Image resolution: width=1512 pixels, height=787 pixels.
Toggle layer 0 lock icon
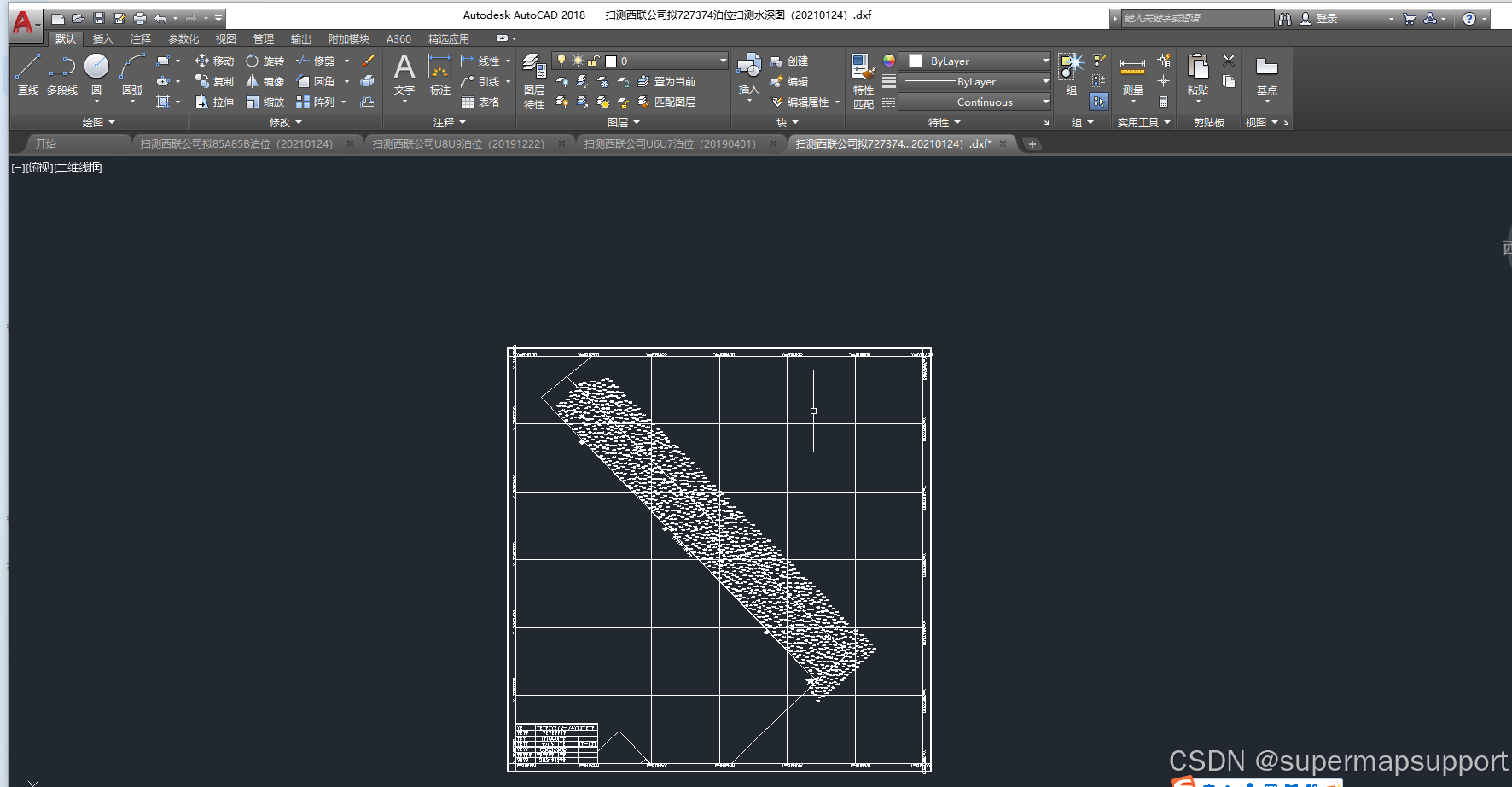pos(594,61)
